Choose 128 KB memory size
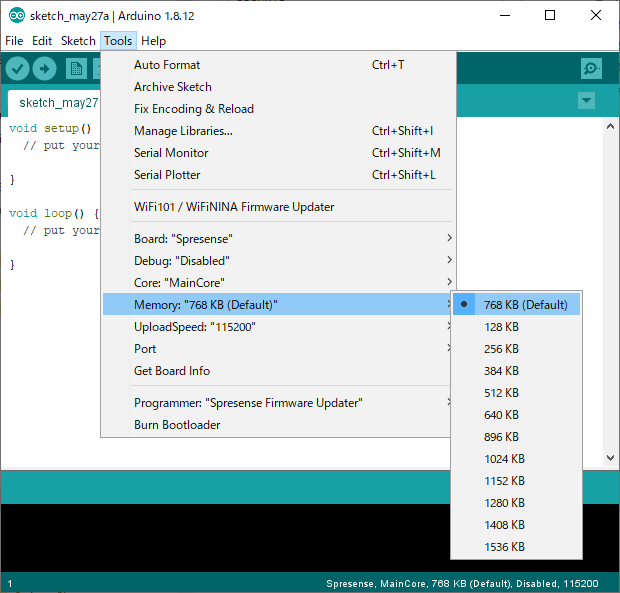Viewport: 620px width, 593px height. point(501,327)
